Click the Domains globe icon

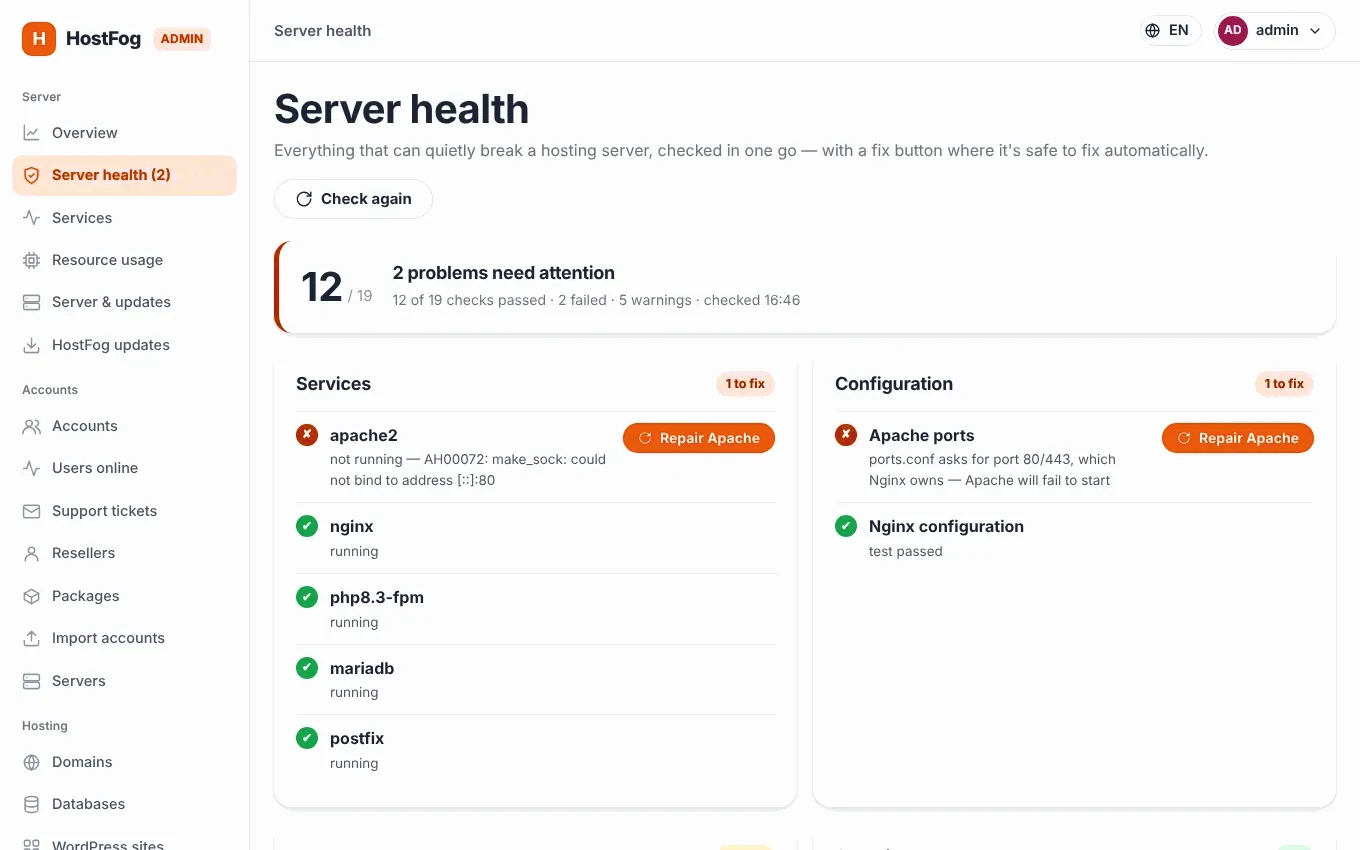pyautogui.click(x=32, y=762)
